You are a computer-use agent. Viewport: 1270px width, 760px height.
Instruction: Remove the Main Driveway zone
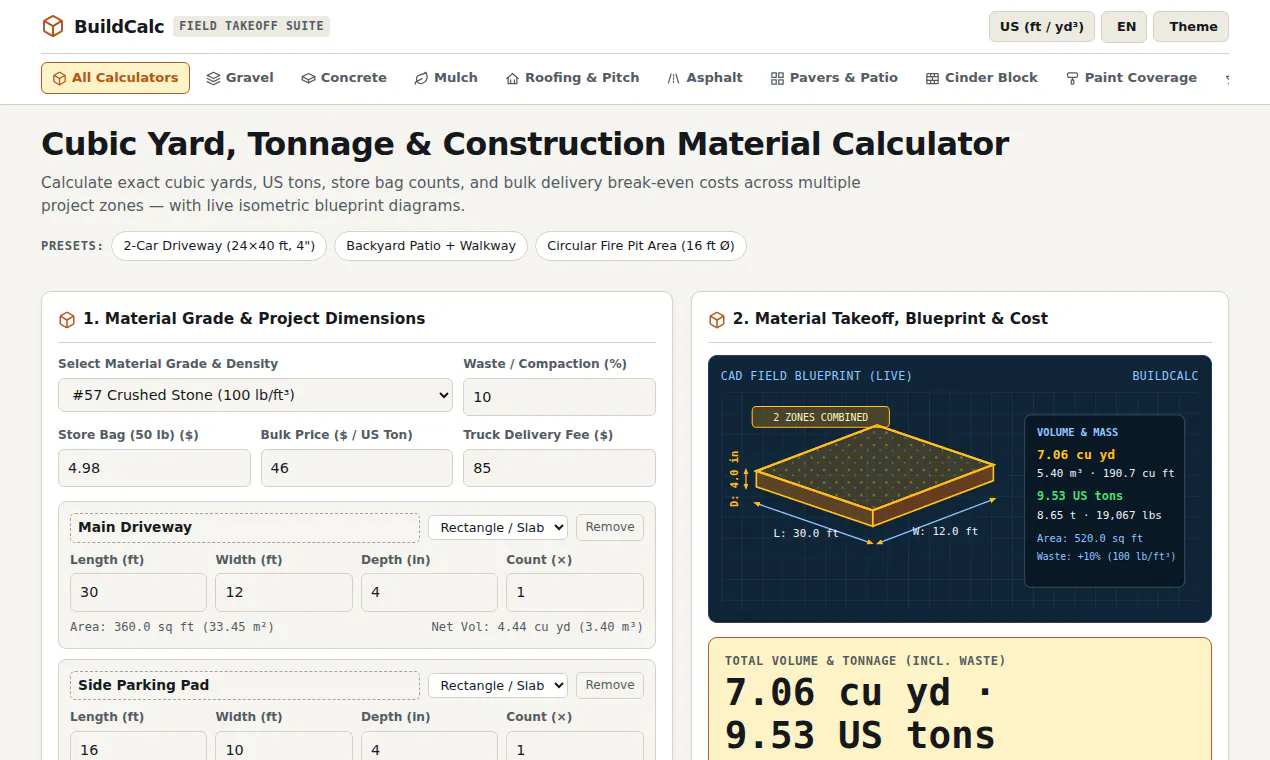pyautogui.click(x=610, y=527)
